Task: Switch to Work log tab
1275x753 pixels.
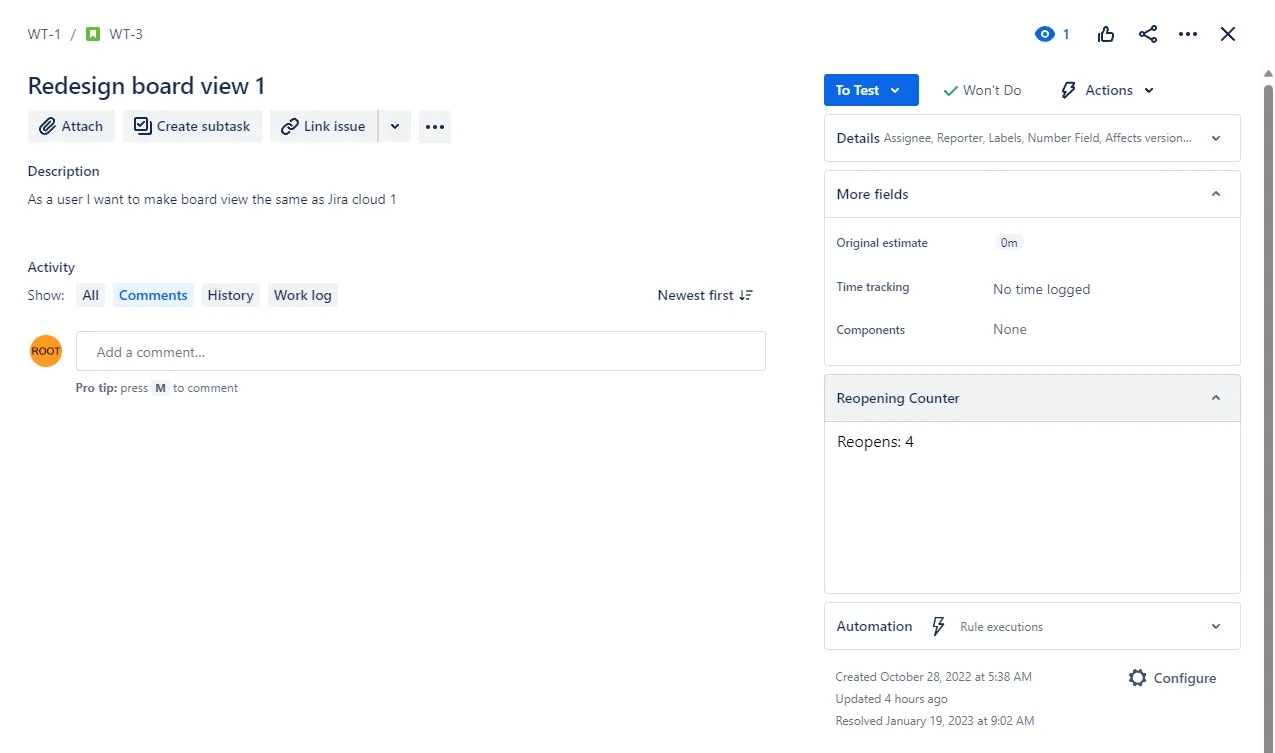Action: [303, 295]
